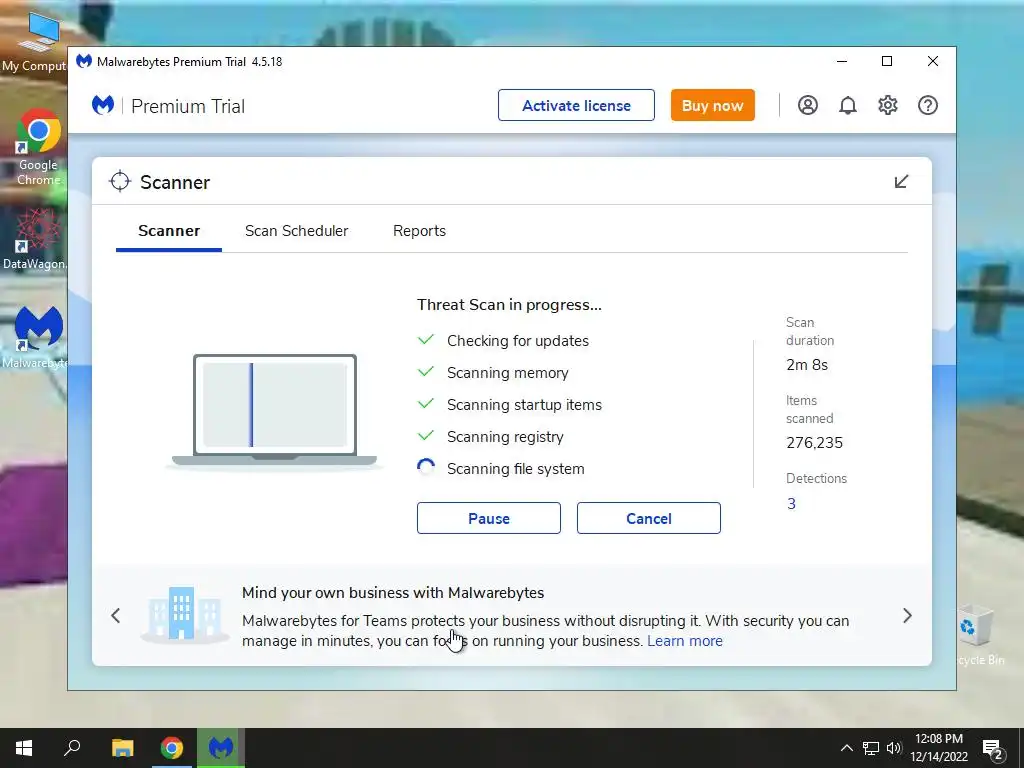The height and width of the screenshot is (768, 1024).
Task: Click the Scanner crosshair icon
Action: click(x=120, y=182)
